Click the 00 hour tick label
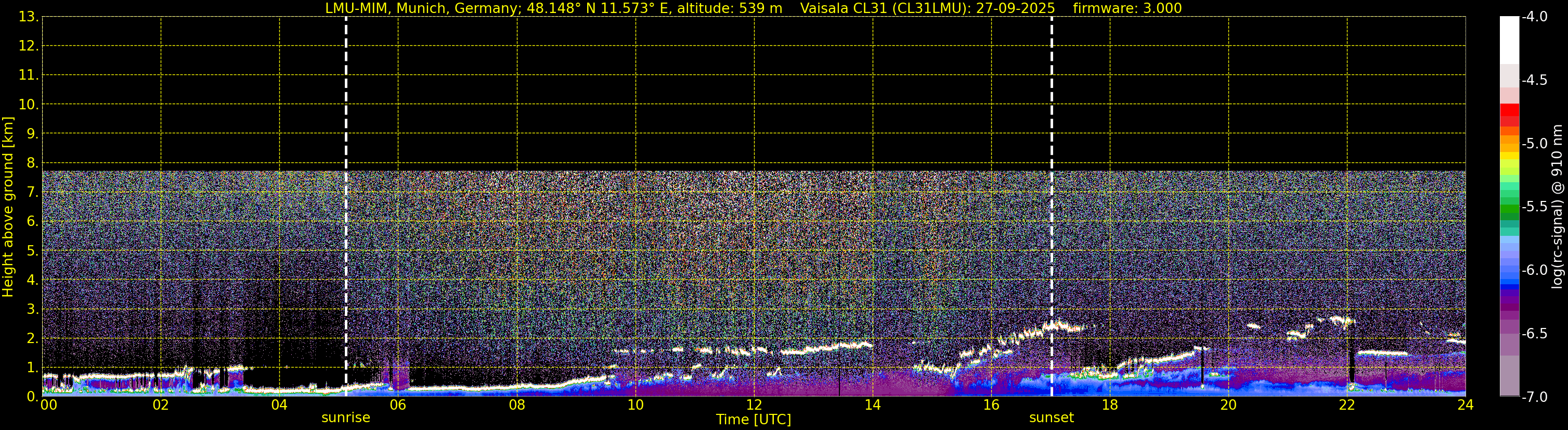This screenshot has height=430, width=1568. (x=48, y=404)
